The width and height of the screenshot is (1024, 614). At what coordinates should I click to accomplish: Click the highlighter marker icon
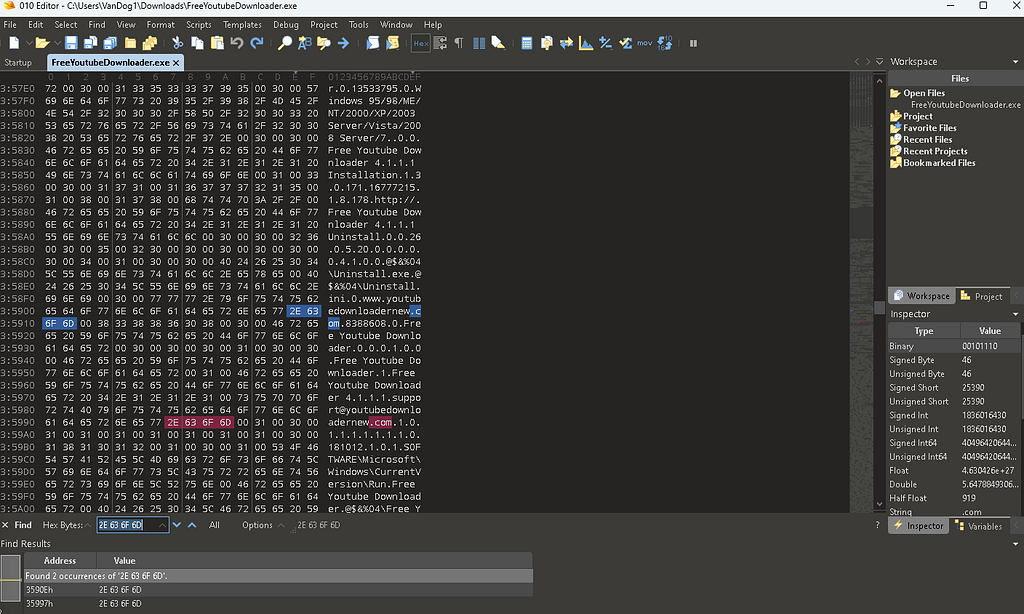click(x=498, y=43)
